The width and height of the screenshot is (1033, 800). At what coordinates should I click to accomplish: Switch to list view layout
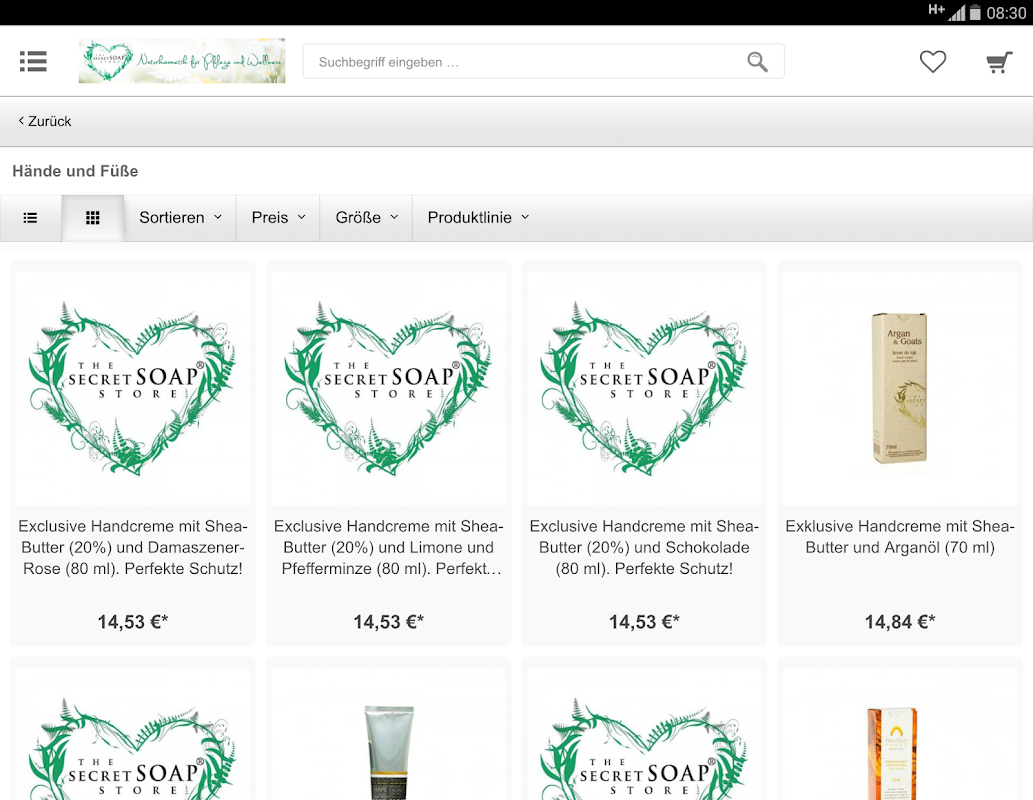tap(30, 217)
